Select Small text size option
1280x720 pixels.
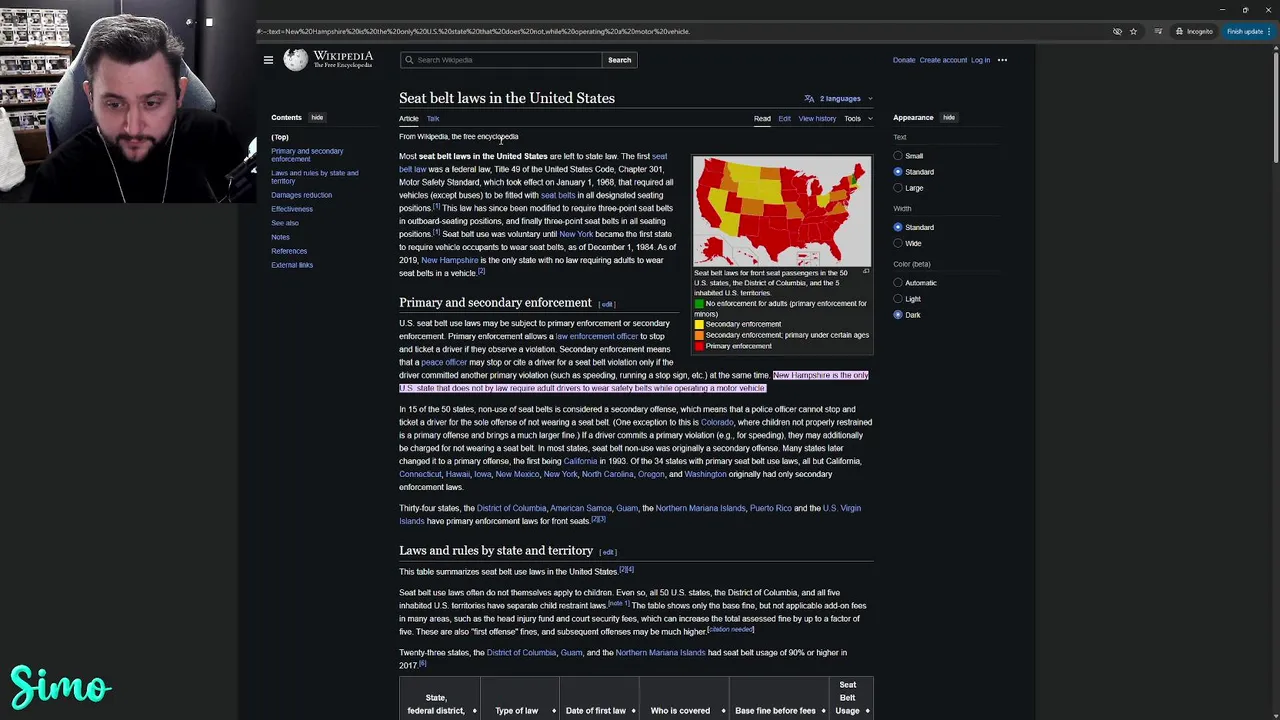[x=898, y=156]
